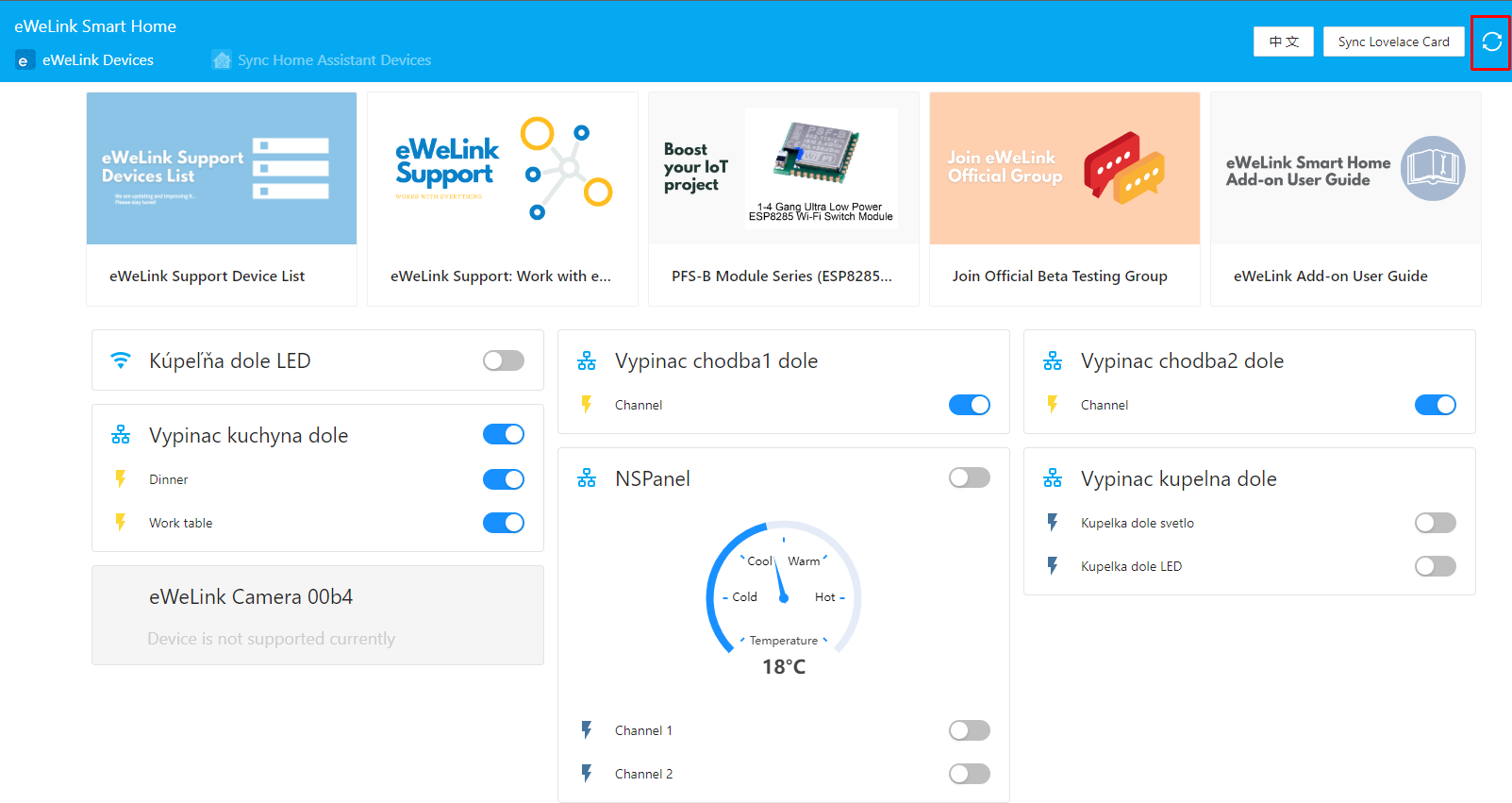Click the Sync Lovelace Card button
The width and height of the screenshot is (1512, 803).
click(x=1393, y=42)
